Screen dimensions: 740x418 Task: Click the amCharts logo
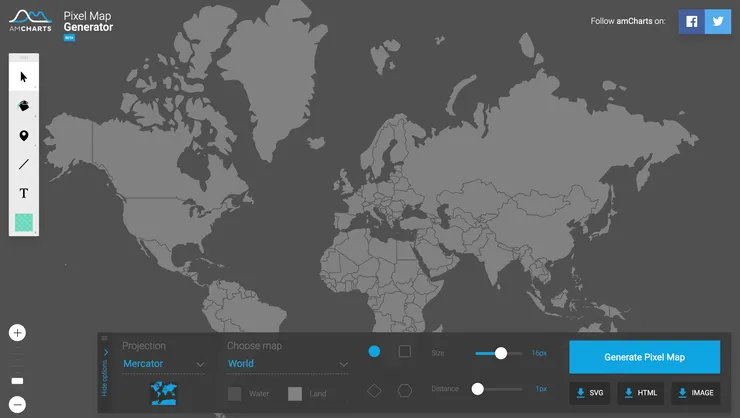click(x=30, y=22)
